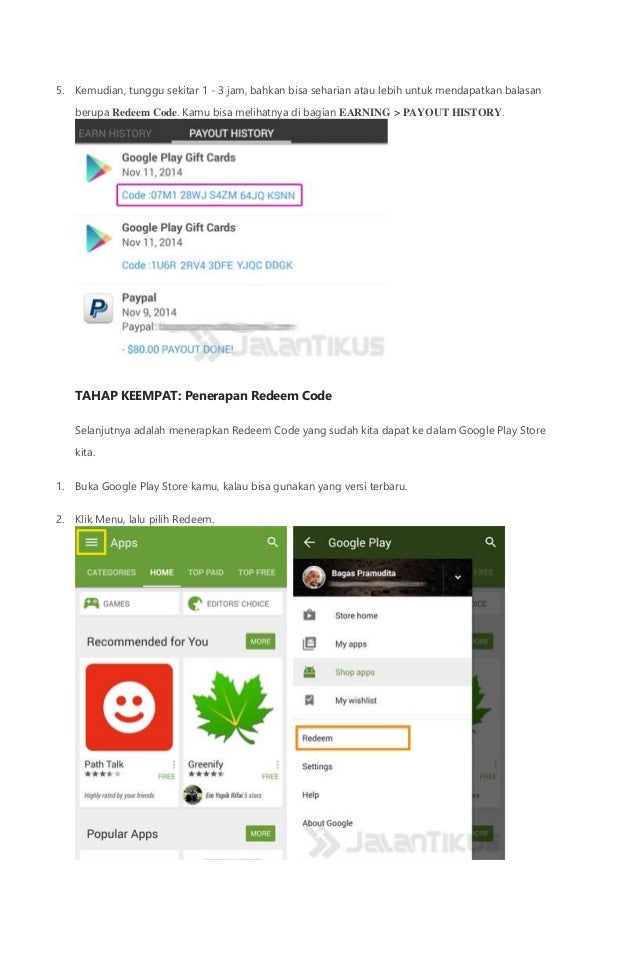Tap the PayPal logo in payout history
Image resolution: width=638 pixels, height=976 pixels.
pos(98,308)
